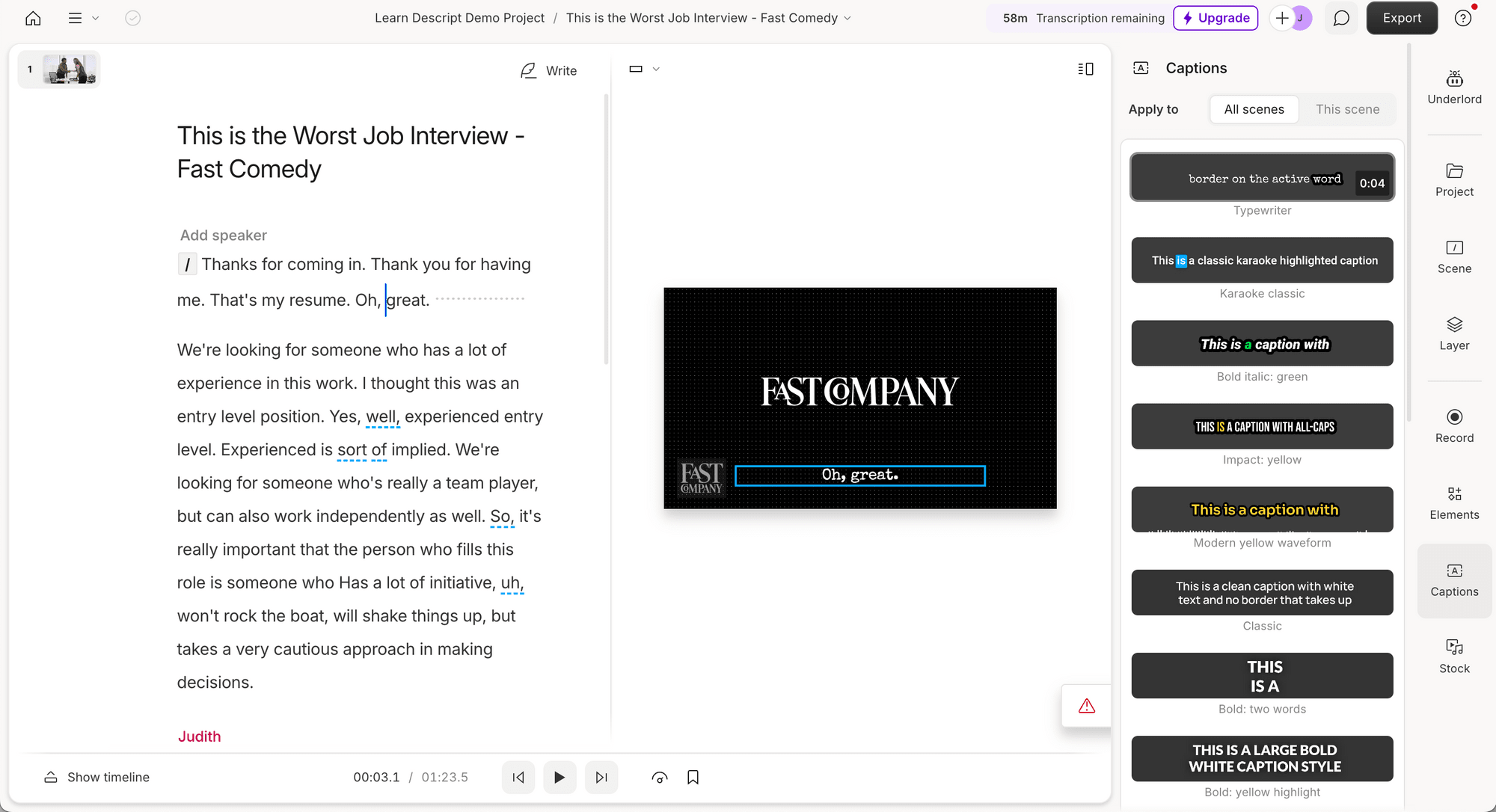Select the caption box on video canvas
1496x812 pixels.
point(859,476)
